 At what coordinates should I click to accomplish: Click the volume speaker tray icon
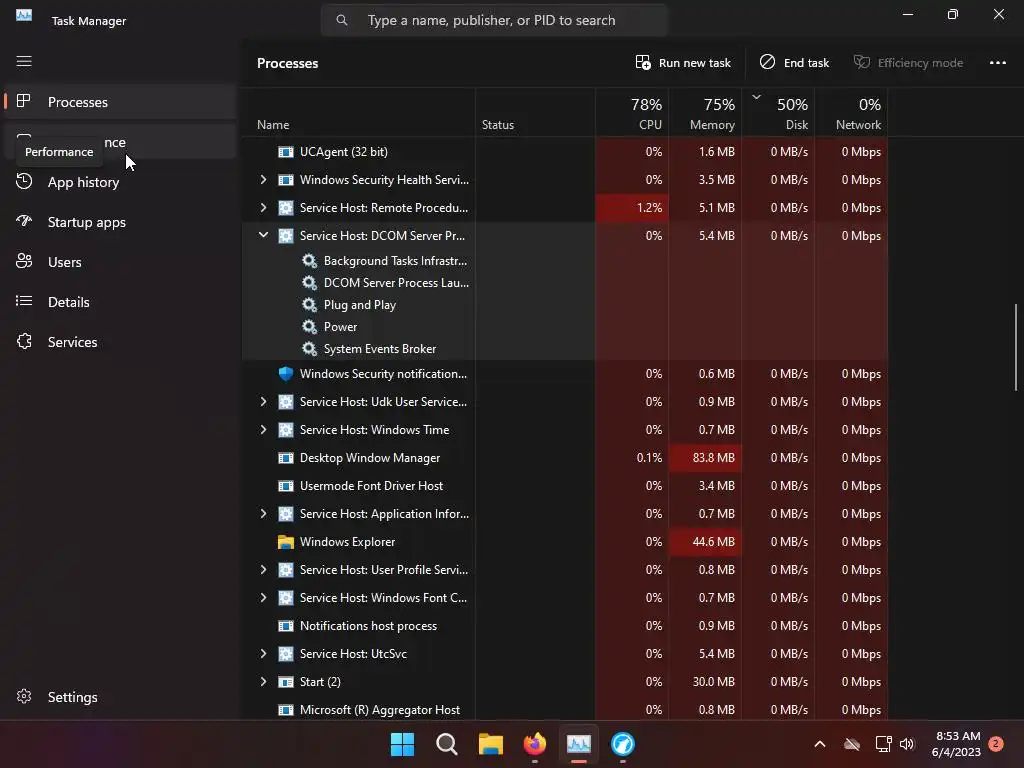tap(907, 744)
